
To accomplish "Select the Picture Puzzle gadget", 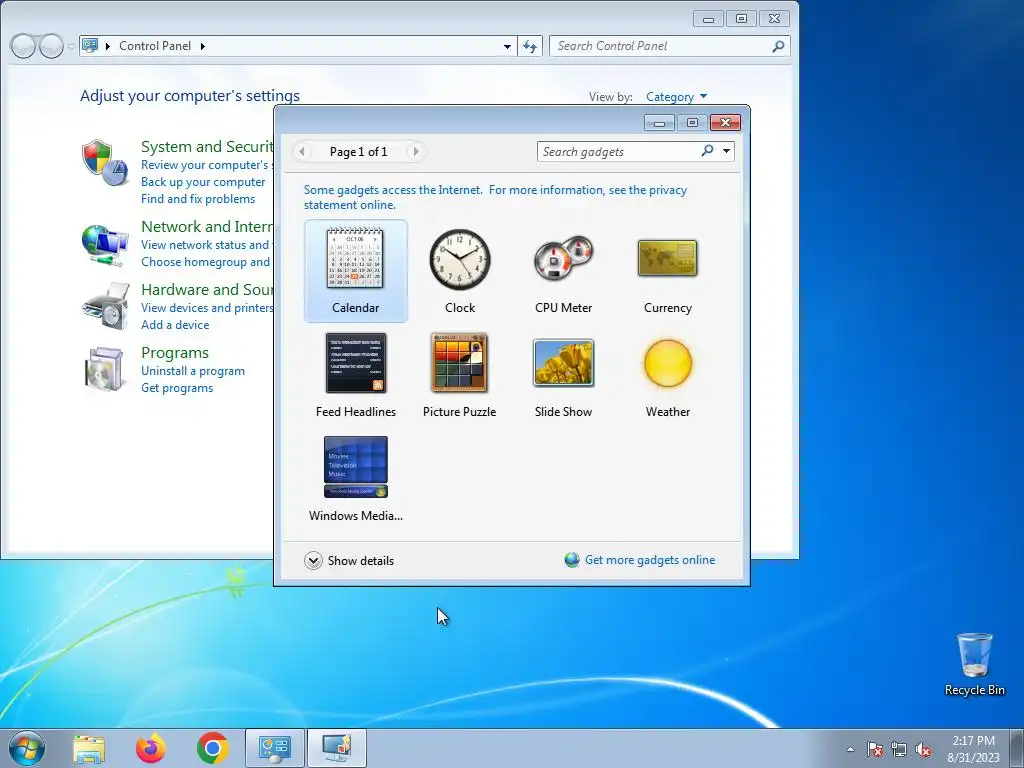I will click(x=460, y=375).
